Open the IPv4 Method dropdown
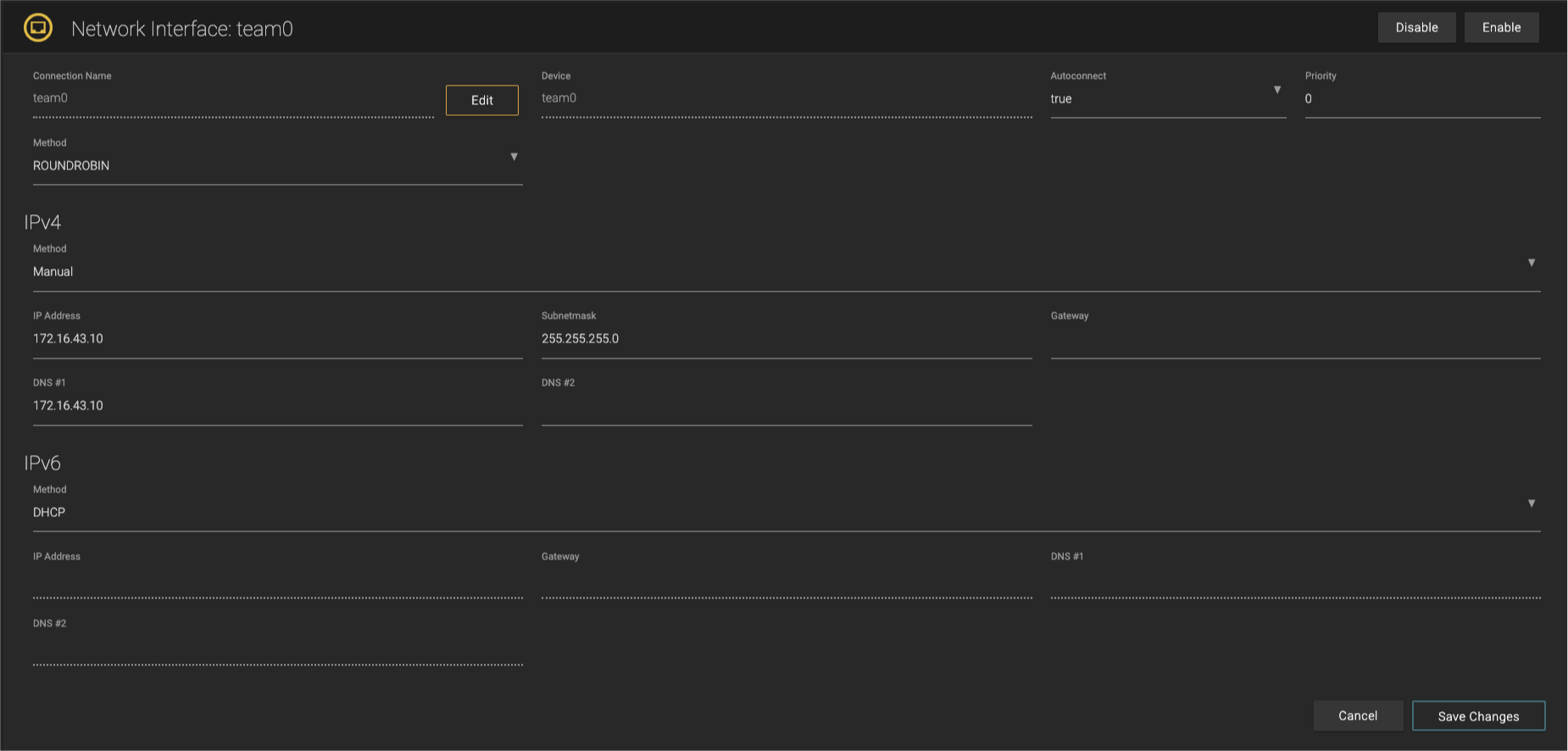 pyautogui.click(x=787, y=272)
